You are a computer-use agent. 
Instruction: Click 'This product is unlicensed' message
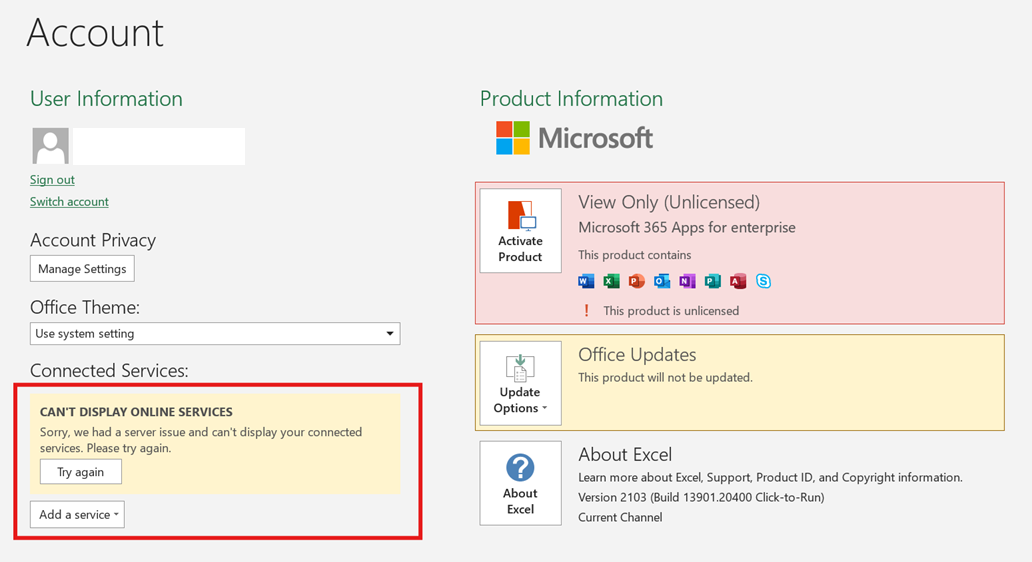click(x=671, y=311)
